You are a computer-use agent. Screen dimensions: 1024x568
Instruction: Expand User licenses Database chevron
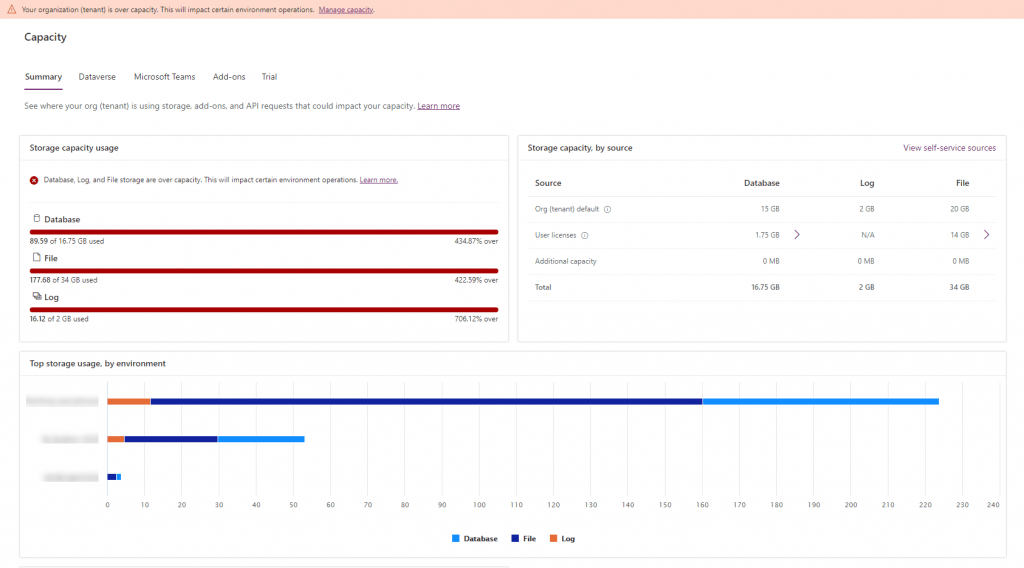pyautogui.click(x=797, y=234)
